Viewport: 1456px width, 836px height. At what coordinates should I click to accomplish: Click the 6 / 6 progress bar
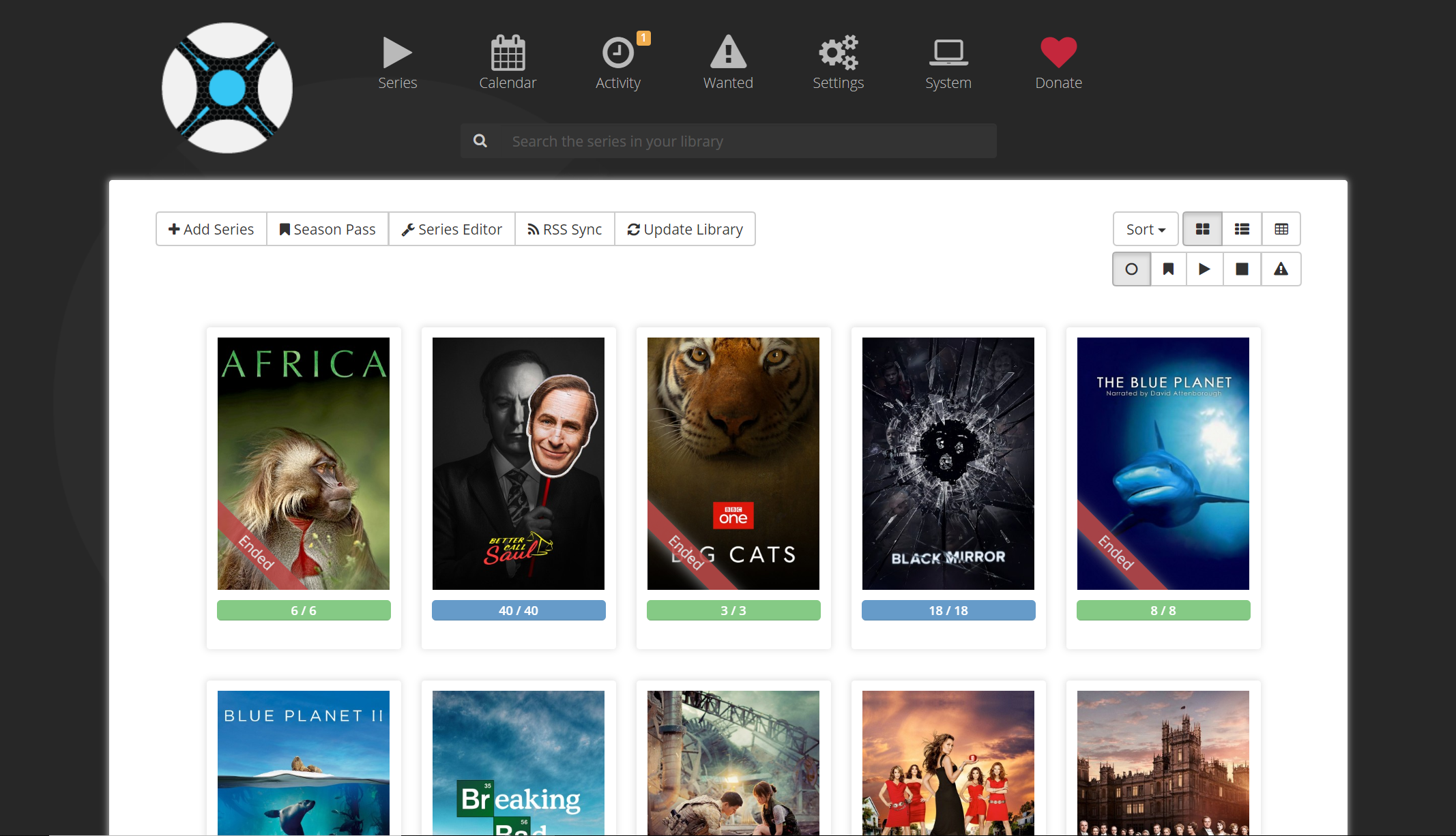tap(304, 610)
